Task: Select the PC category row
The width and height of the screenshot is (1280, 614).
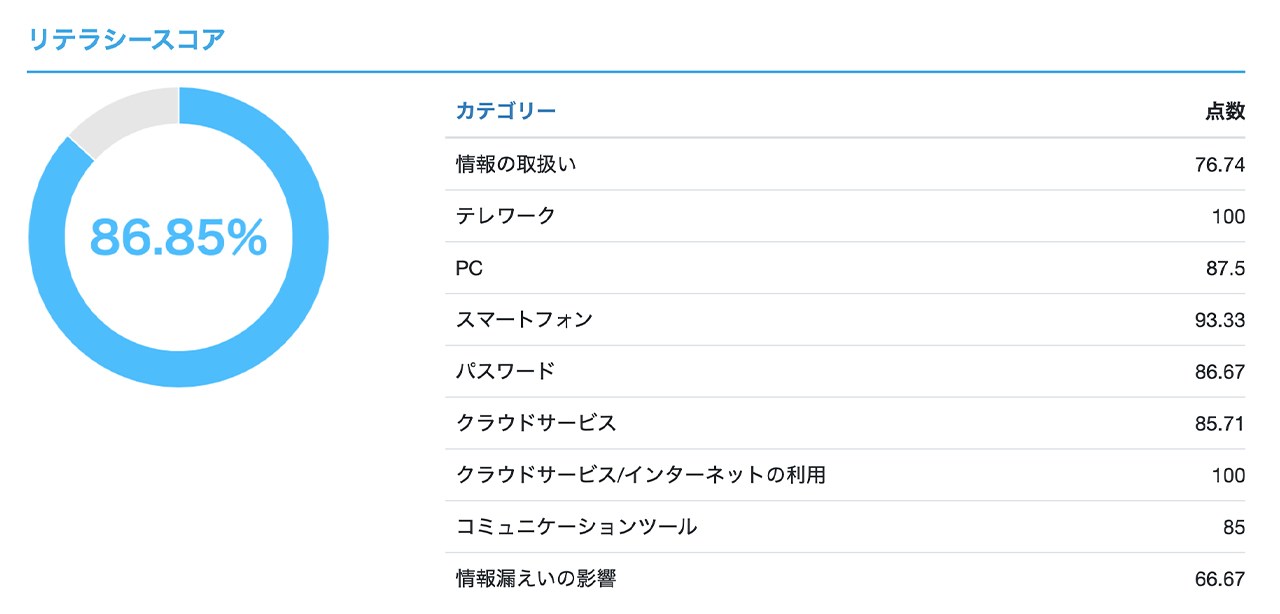Action: (x=846, y=268)
